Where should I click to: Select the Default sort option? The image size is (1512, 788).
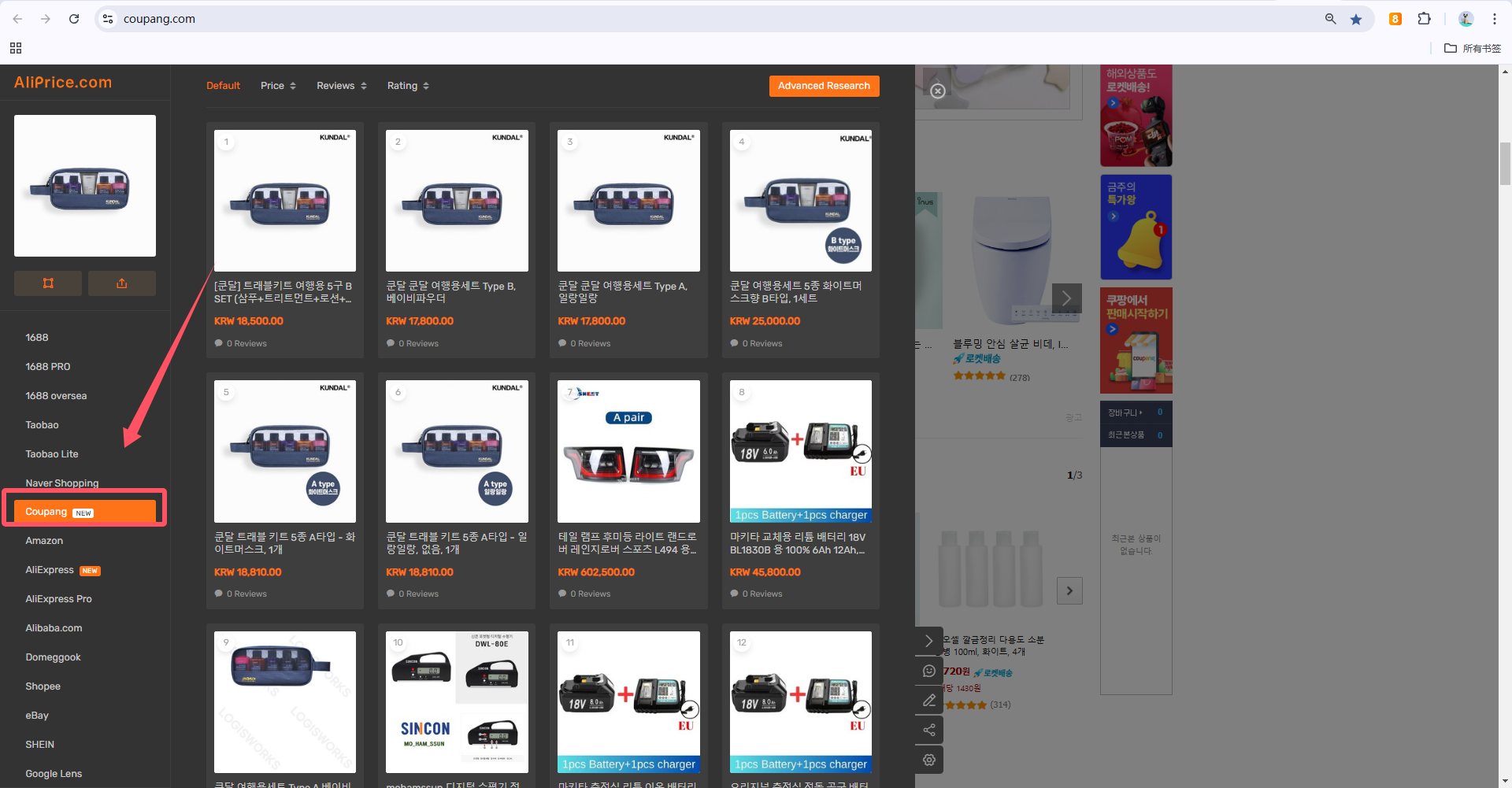[x=223, y=86]
